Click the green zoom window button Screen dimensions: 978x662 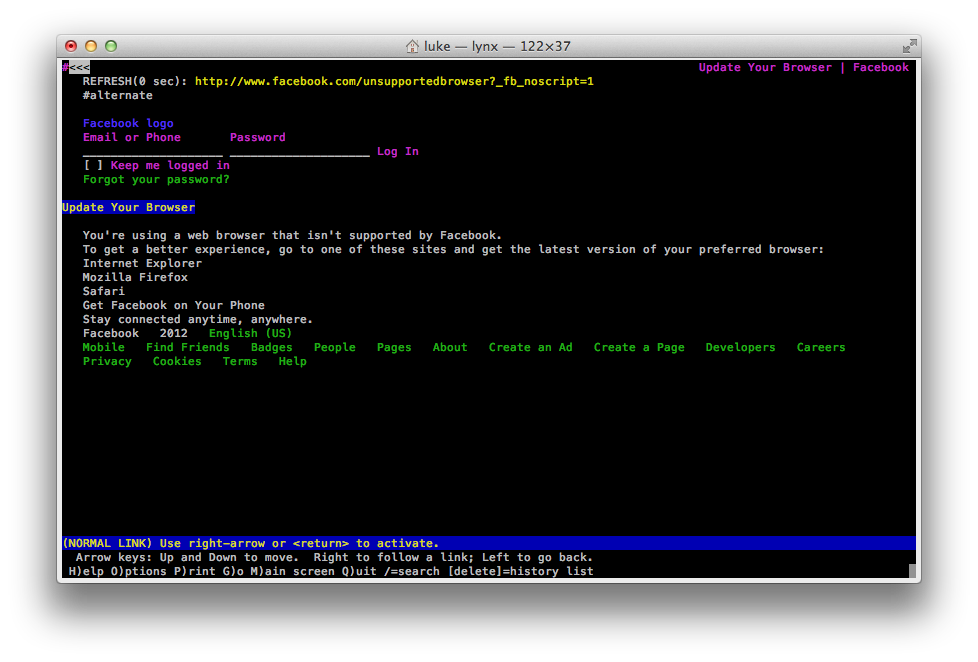[111, 46]
